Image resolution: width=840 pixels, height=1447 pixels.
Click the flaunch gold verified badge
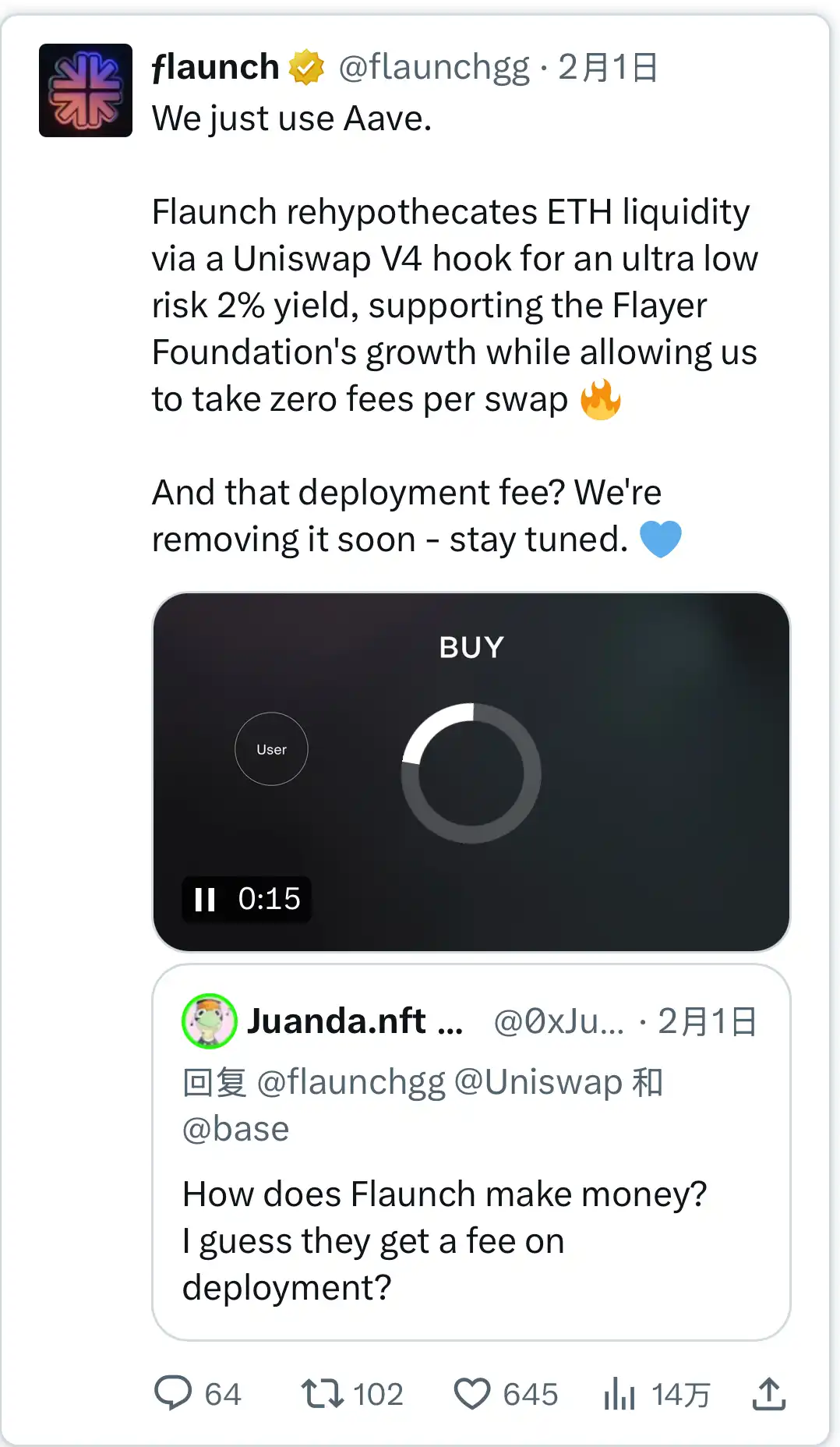(306, 67)
